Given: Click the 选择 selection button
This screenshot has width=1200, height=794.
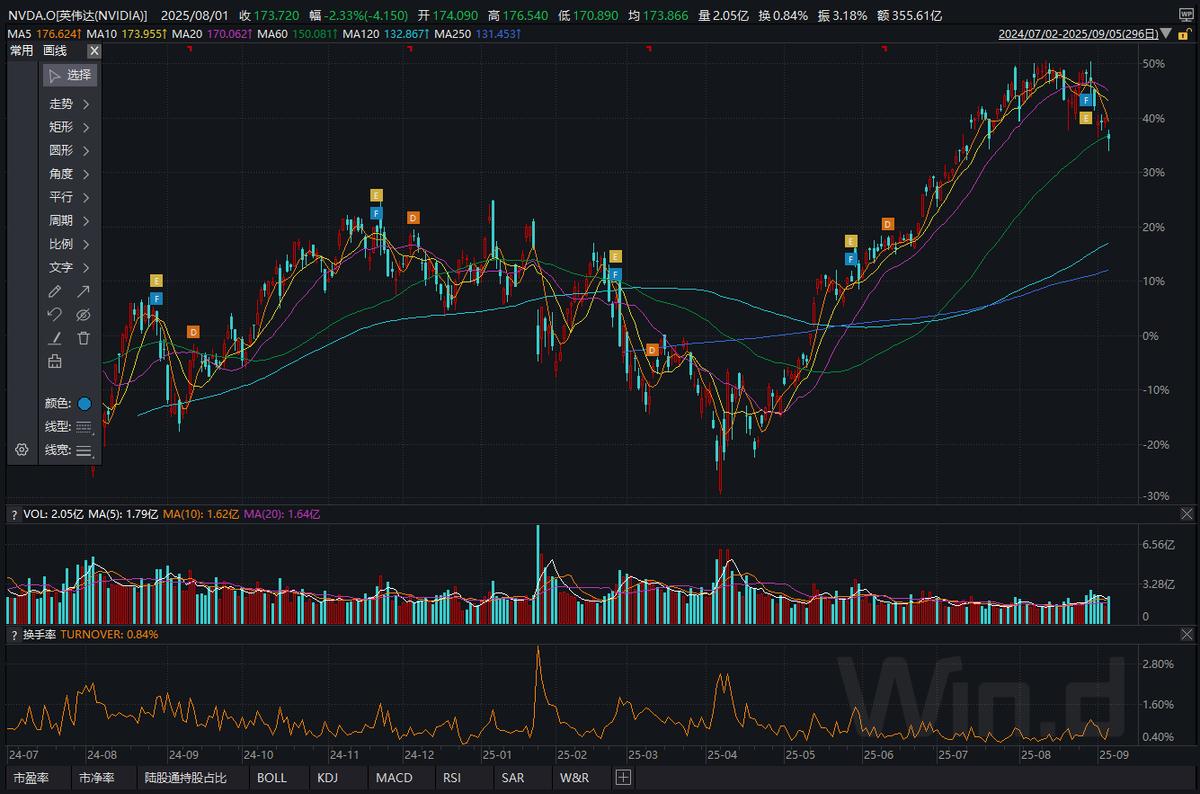Looking at the screenshot, I should click(x=70, y=75).
